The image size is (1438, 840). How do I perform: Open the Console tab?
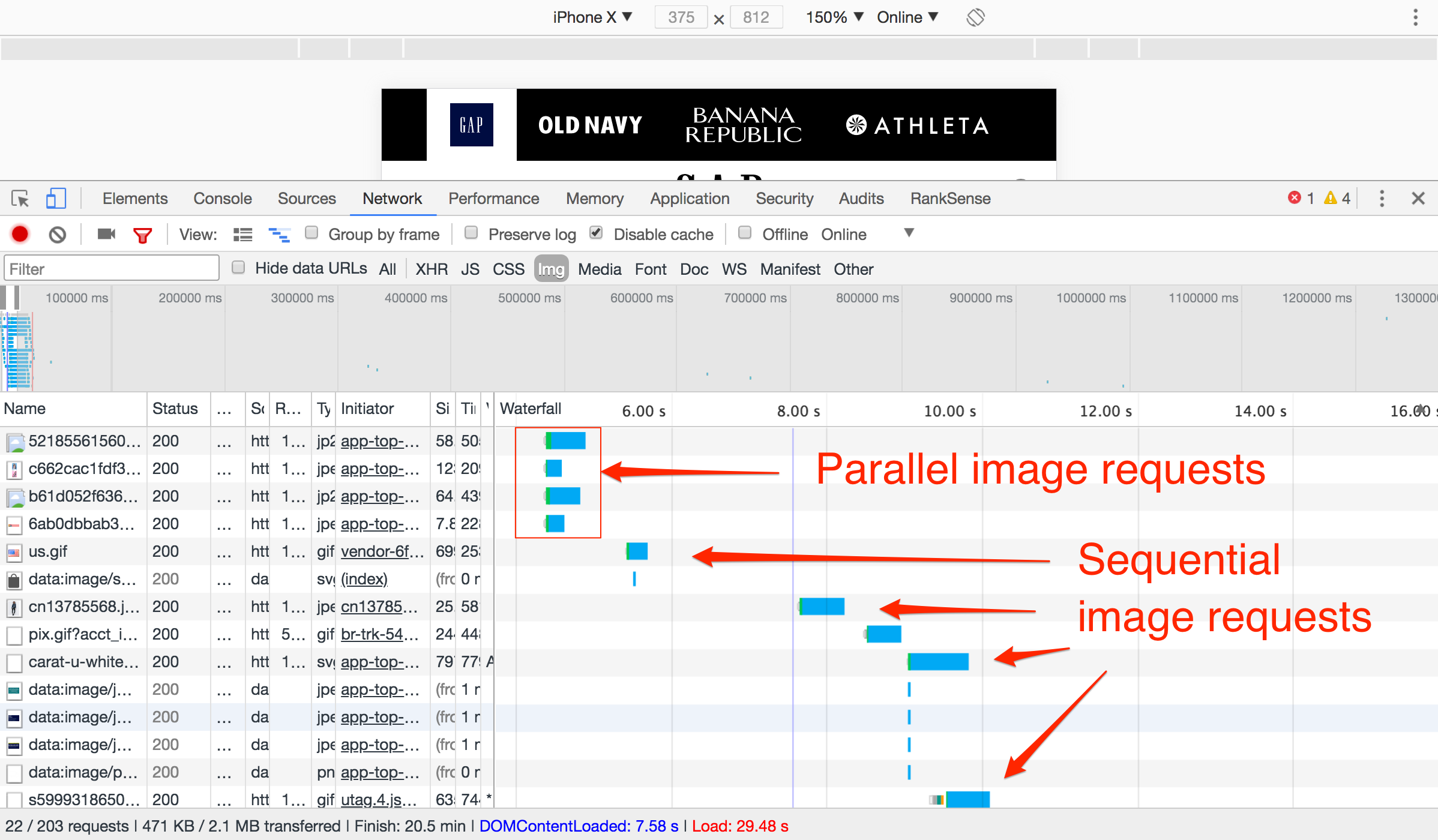point(223,199)
